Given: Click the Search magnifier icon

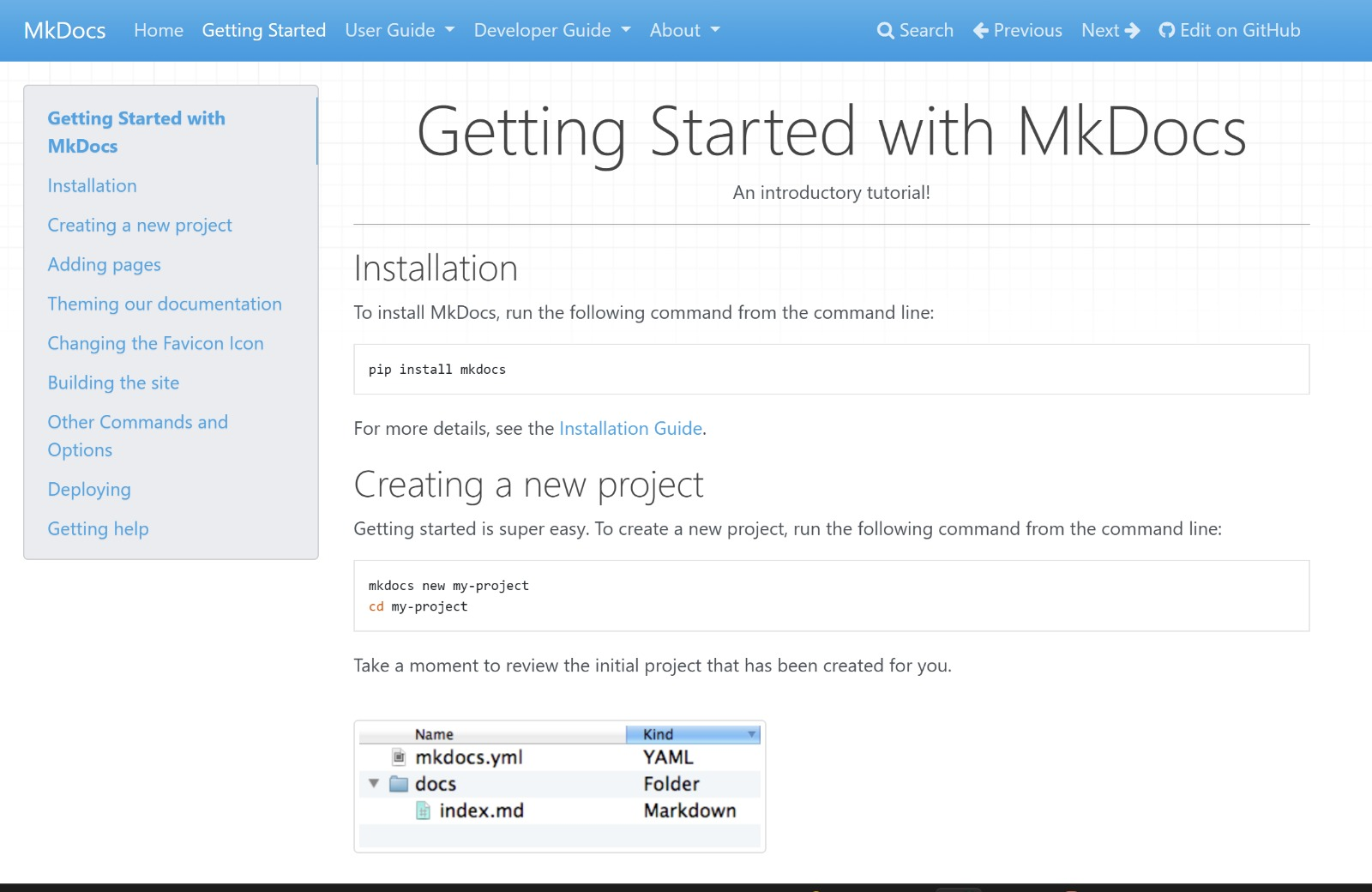Looking at the screenshot, I should click(885, 31).
